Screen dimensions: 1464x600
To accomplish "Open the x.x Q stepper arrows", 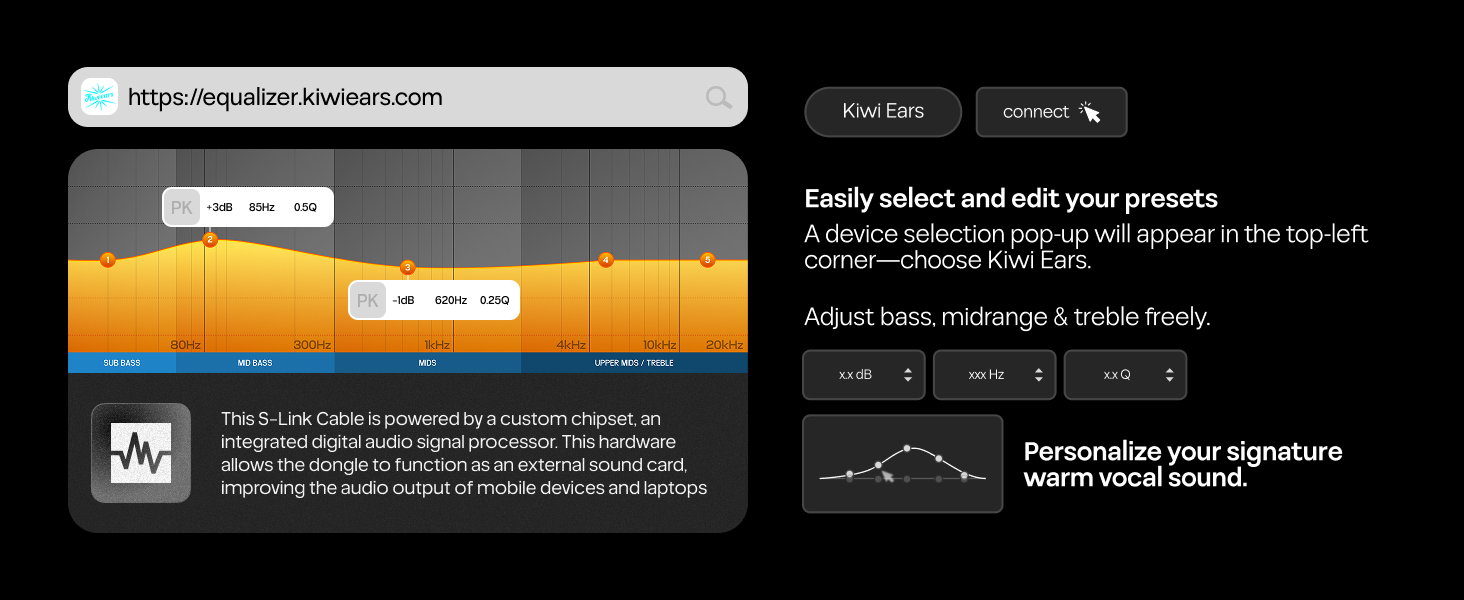I will (1169, 375).
